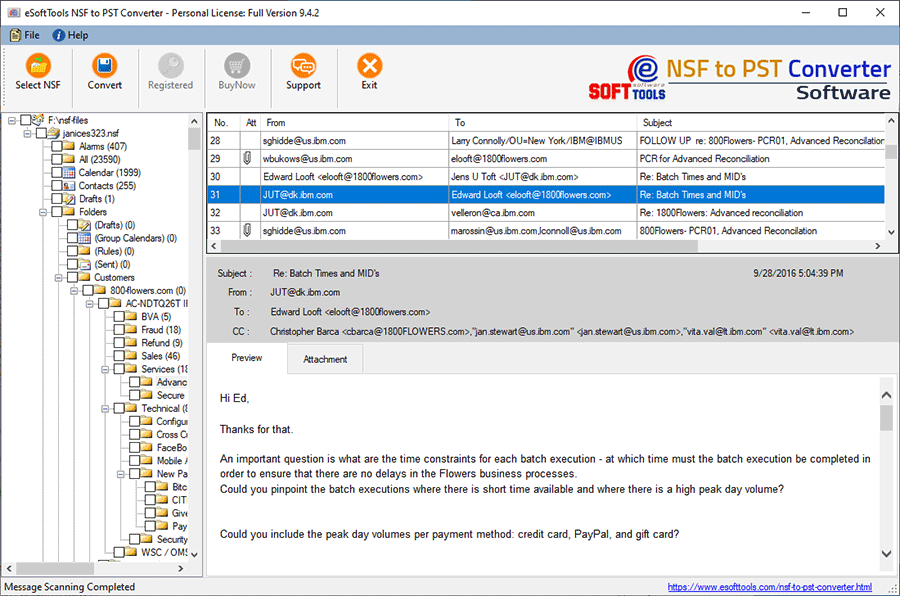Check the Alarms (407) checkbox
The image size is (900, 596).
click(57, 146)
